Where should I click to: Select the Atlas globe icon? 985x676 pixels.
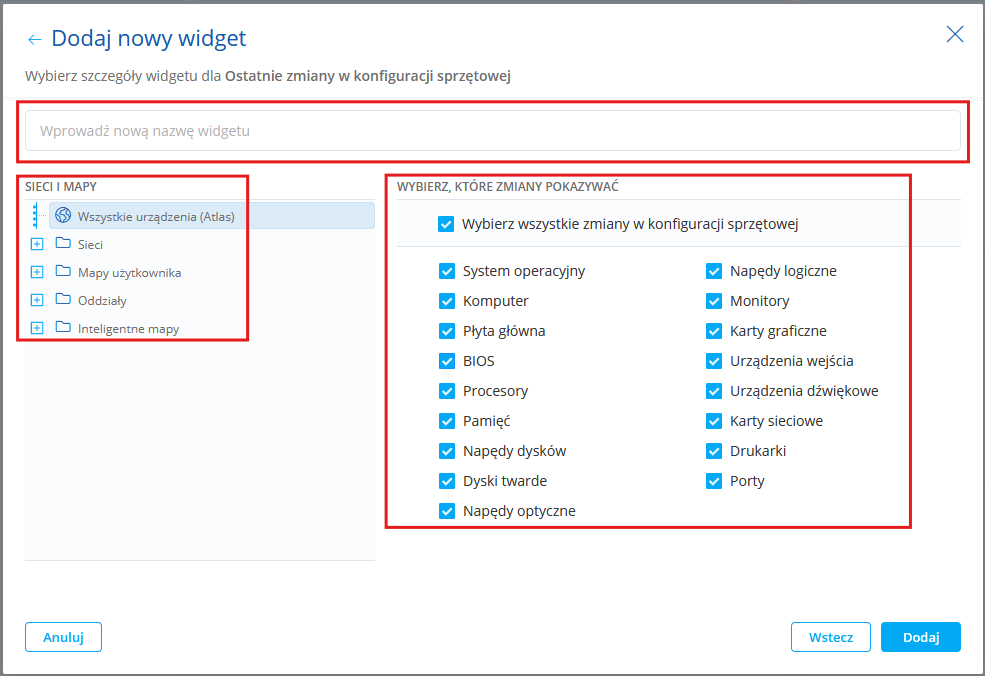pyautogui.click(x=63, y=216)
